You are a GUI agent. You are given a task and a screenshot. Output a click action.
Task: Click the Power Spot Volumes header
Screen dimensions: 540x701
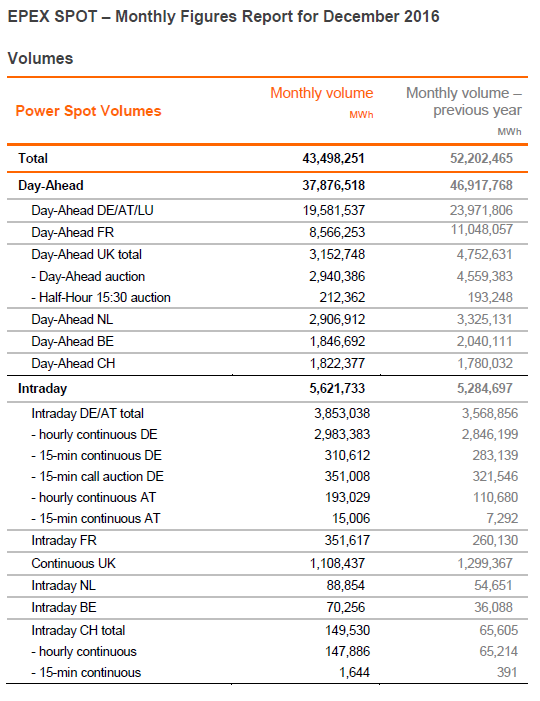[x=89, y=111]
